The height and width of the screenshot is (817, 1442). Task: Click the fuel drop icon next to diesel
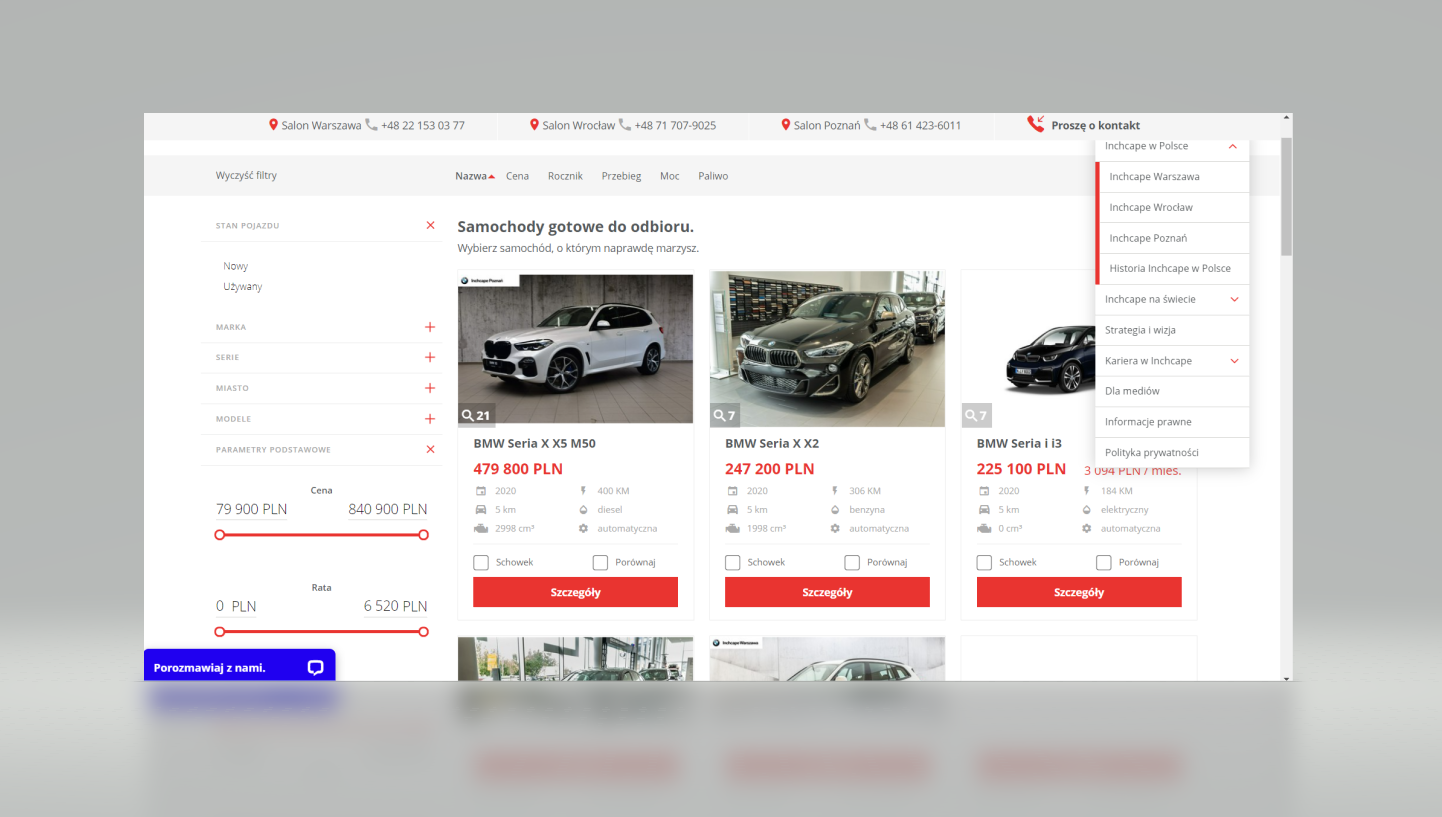[x=583, y=510]
